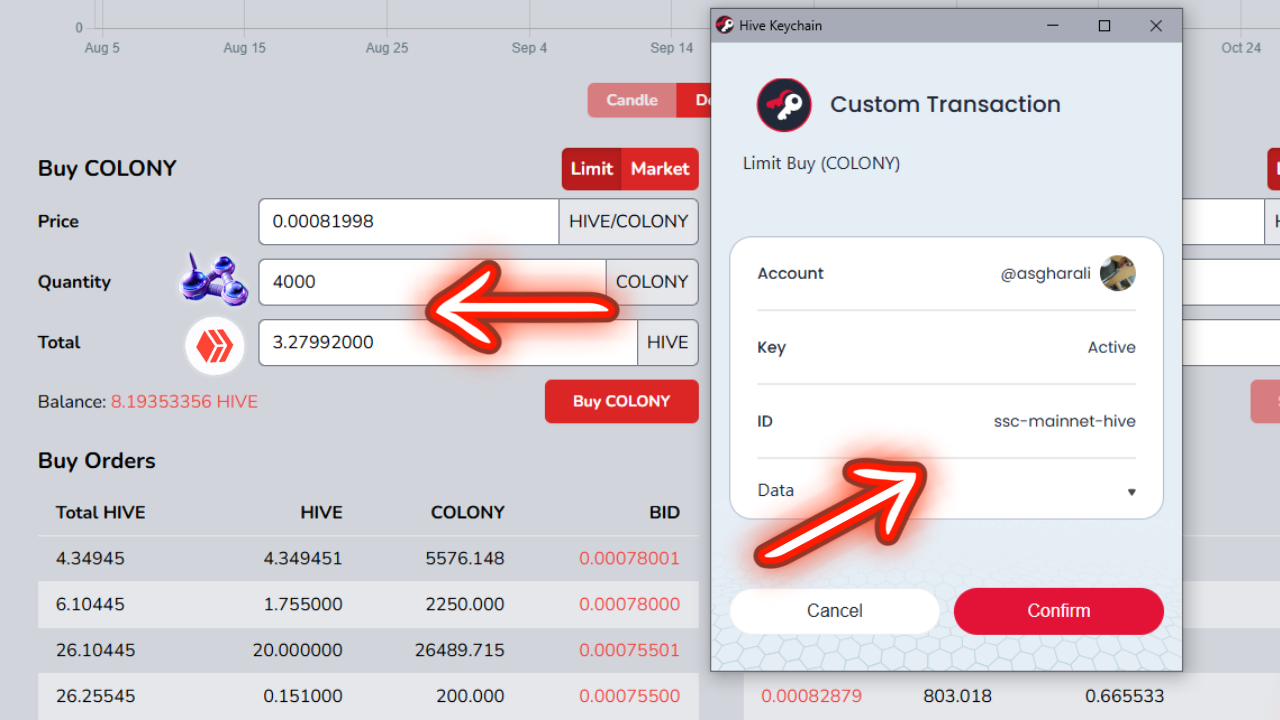Click the COLONY token icon beside Quantity
The height and width of the screenshot is (720, 1280).
tap(214, 280)
